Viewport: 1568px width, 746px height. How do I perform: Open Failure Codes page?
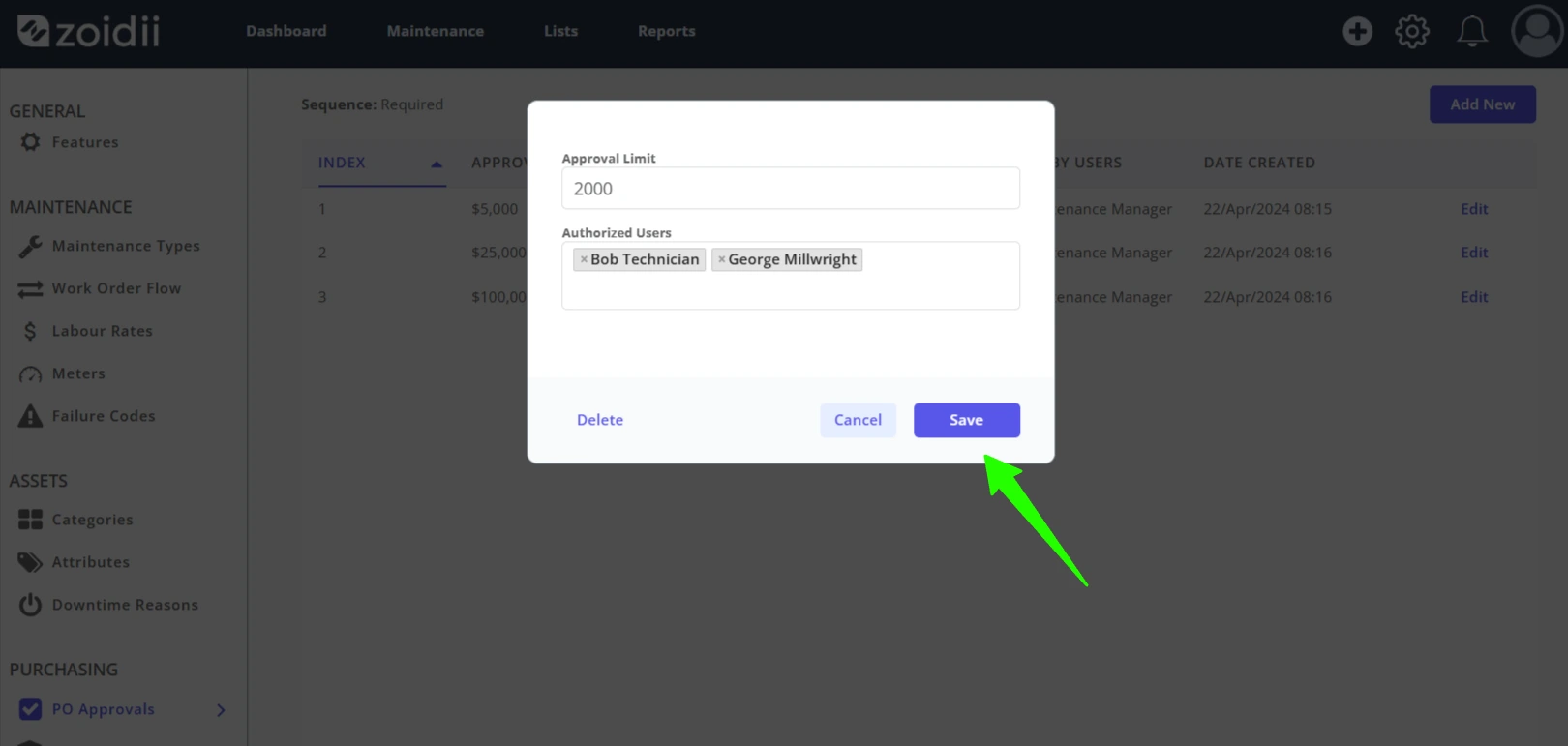104,416
